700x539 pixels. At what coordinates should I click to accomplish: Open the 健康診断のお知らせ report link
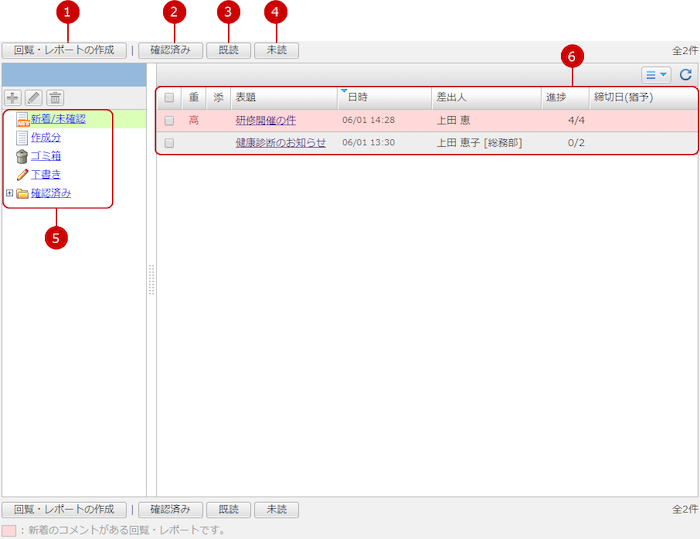tap(280, 142)
